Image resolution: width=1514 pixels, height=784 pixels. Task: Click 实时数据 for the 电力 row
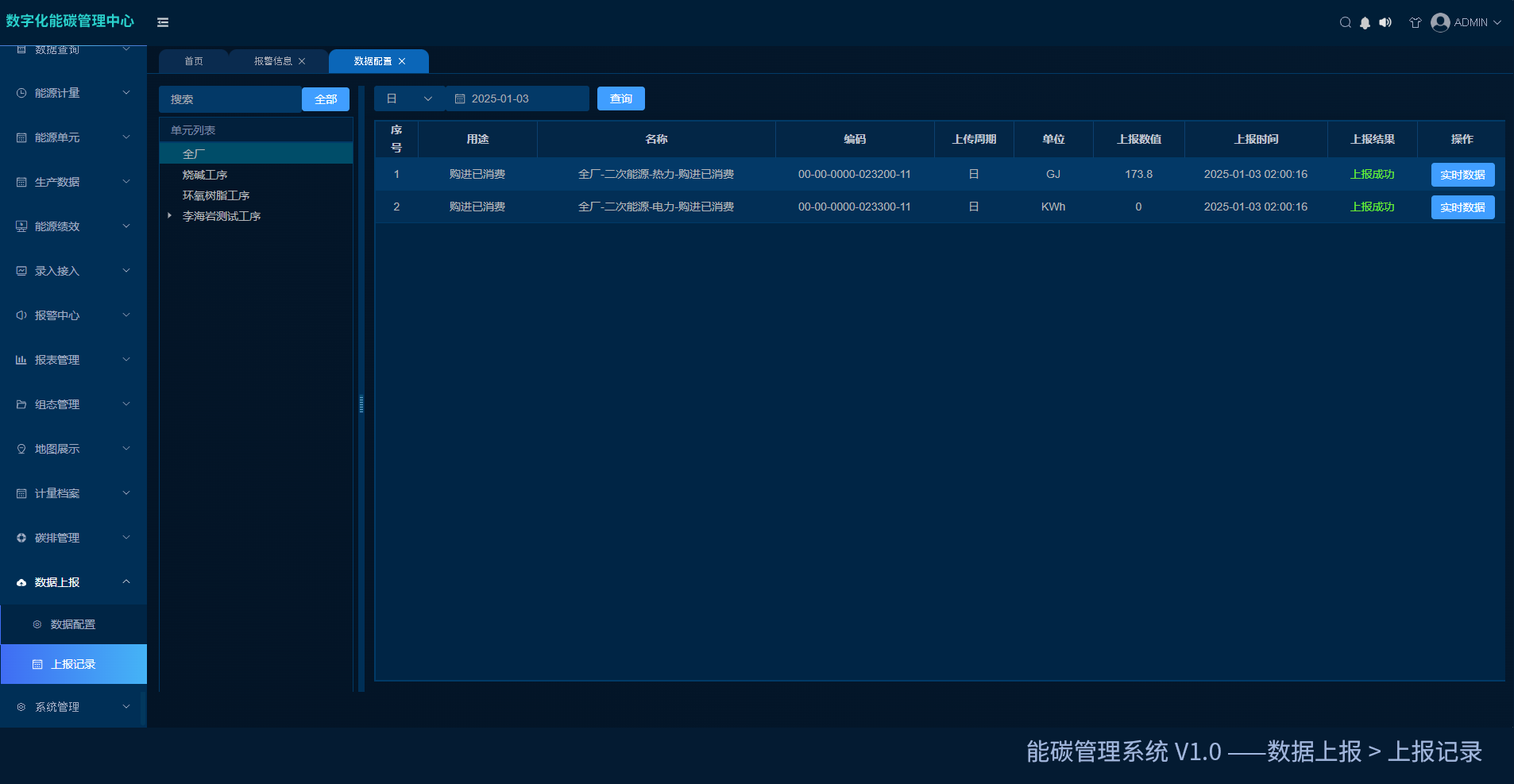pyautogui.click(x=1462, y=207)
